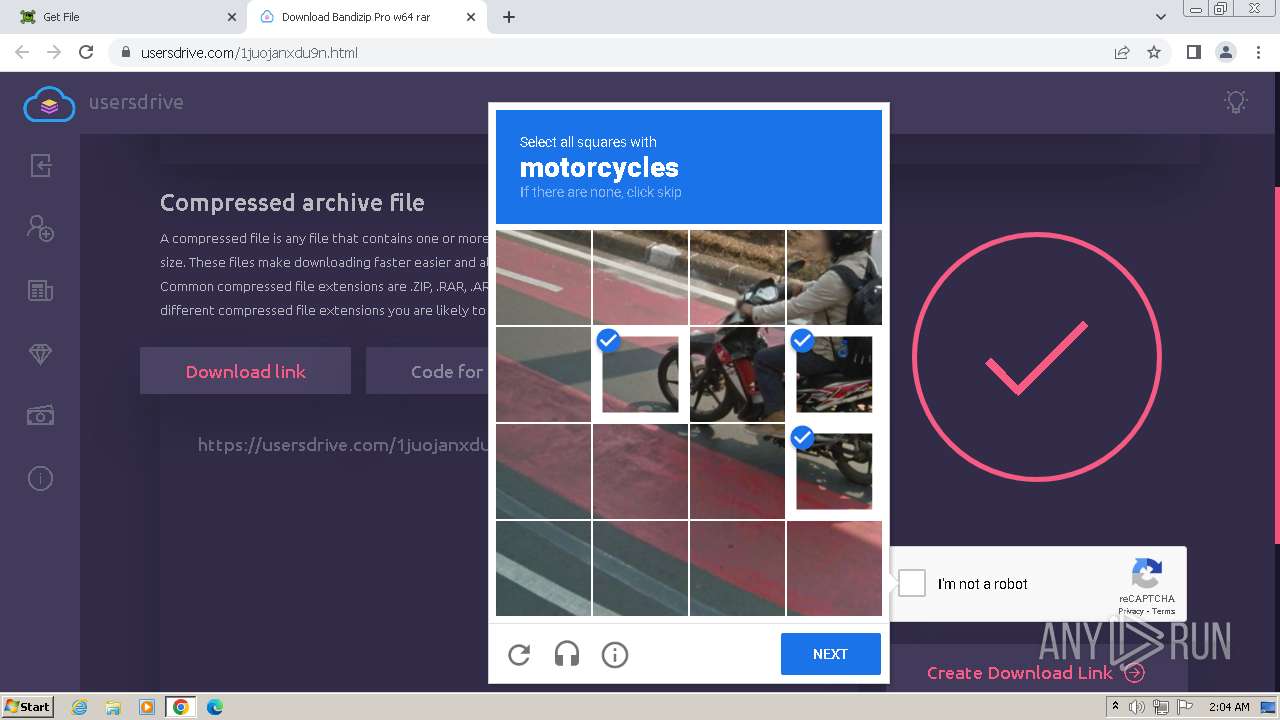
Task: Open the Windows Start menu
Action: pyautogui.click(x=27, y=706)
